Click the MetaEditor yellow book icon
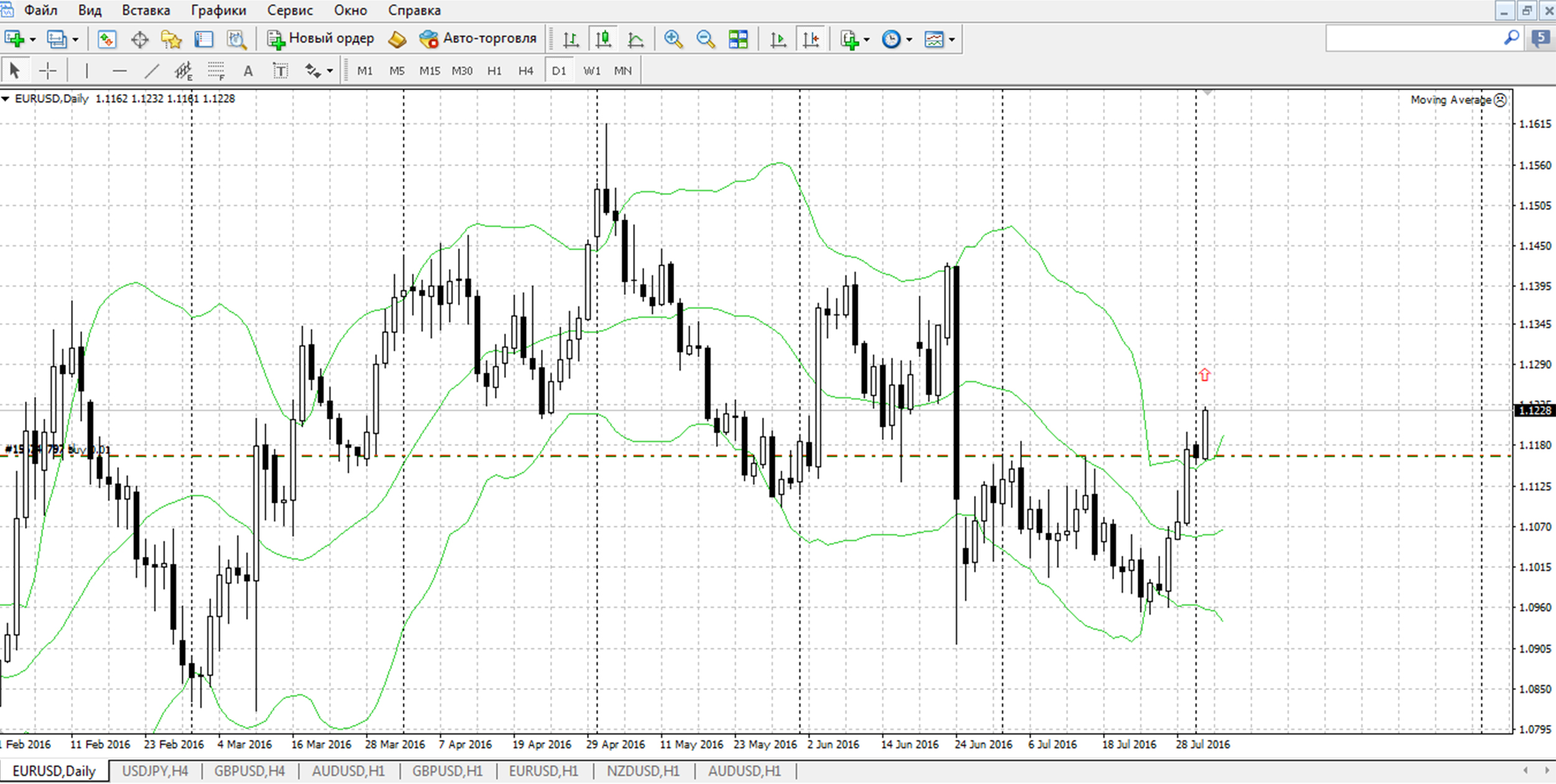This screenshot has width=1556, height=784. tap(397, 39)
